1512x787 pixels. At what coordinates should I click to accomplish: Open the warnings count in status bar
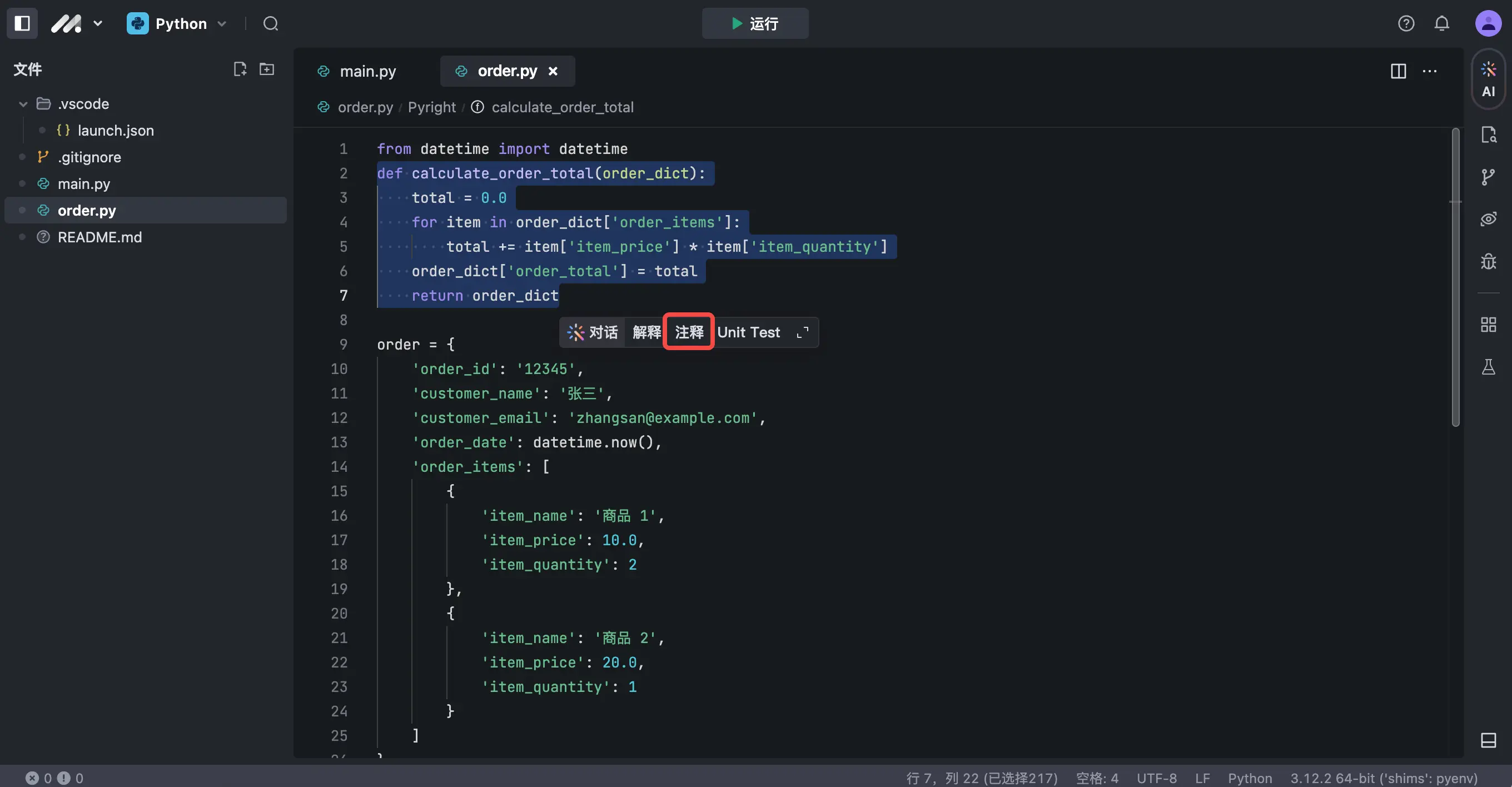pos(71,778)
